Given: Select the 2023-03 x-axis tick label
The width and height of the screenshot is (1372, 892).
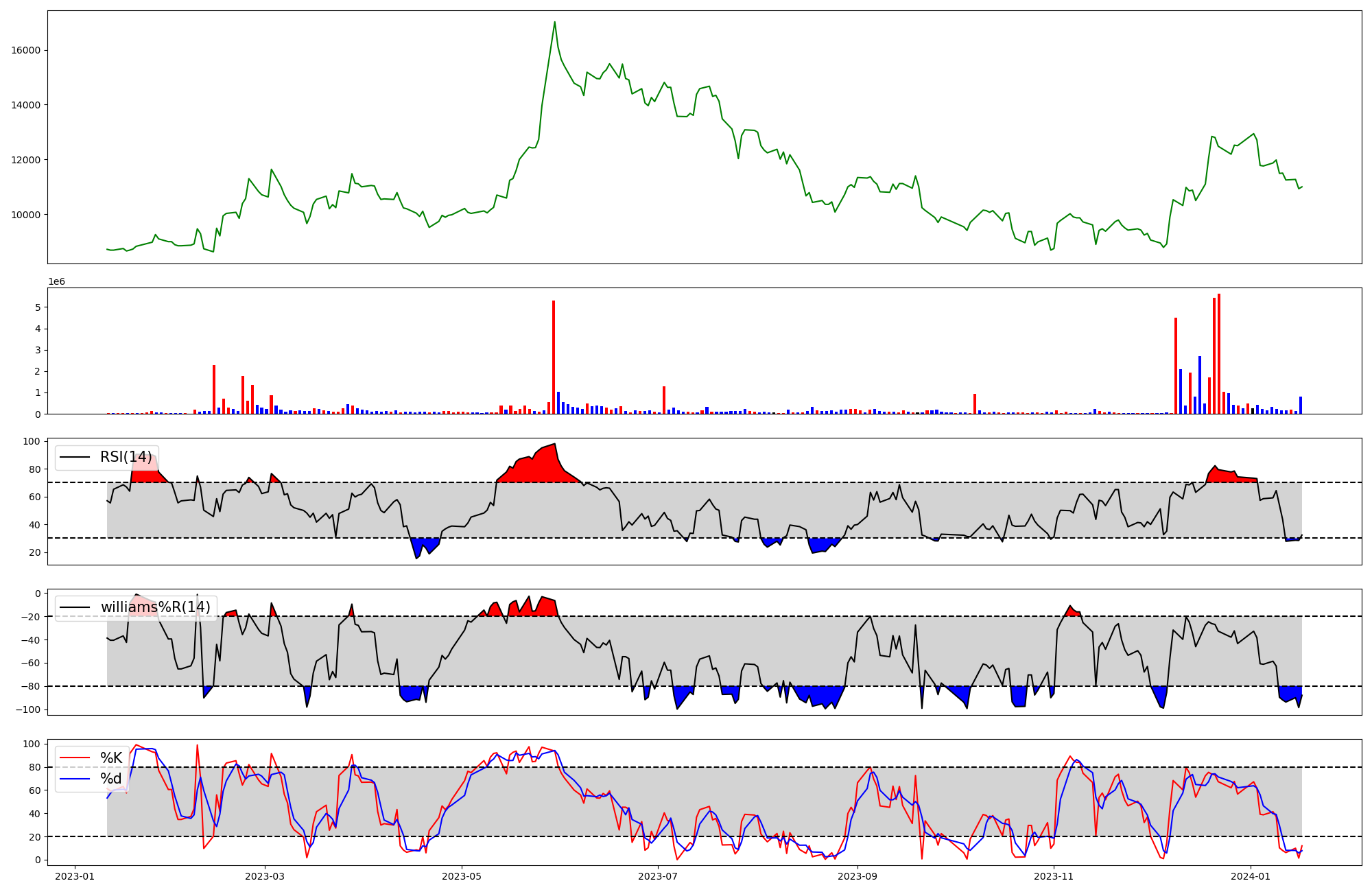Looking at the screenshot, I should coord(264,876).
